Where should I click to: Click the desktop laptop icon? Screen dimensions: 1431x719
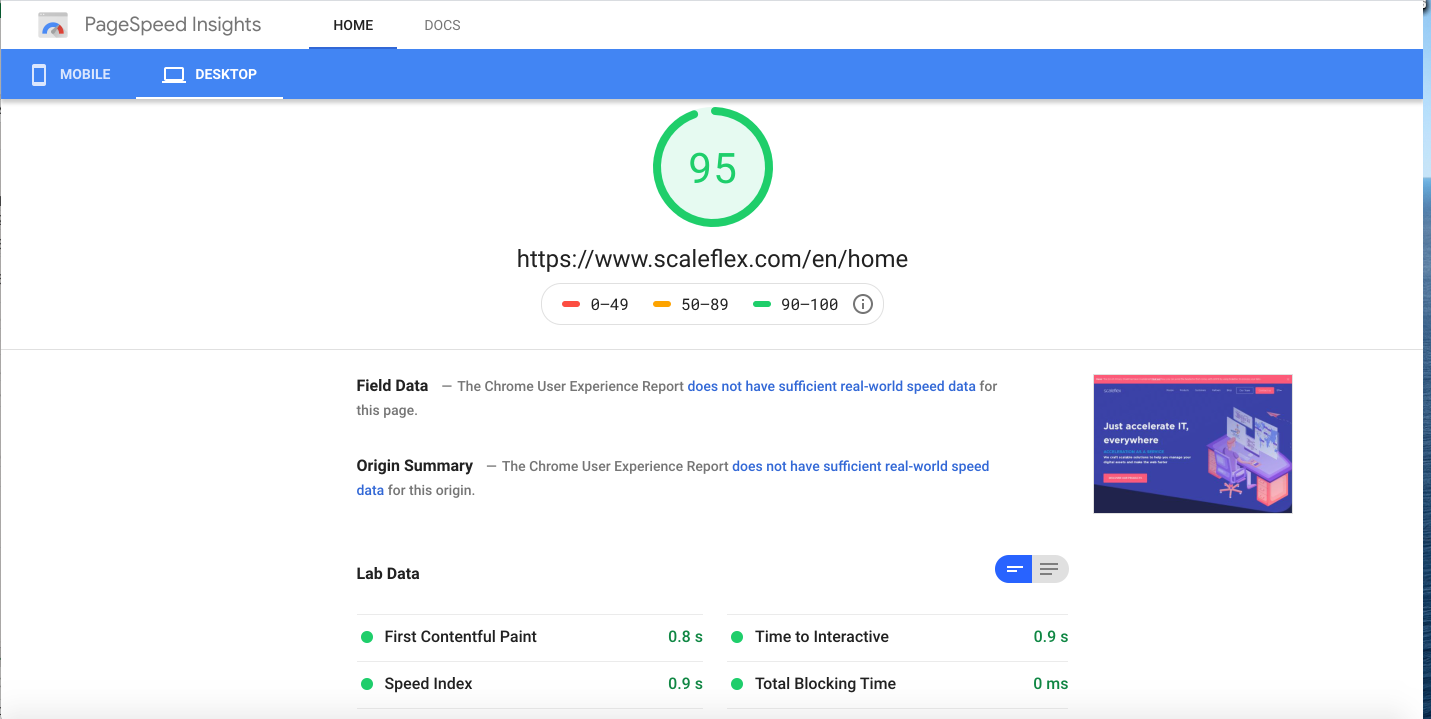(x=174, y=75)
